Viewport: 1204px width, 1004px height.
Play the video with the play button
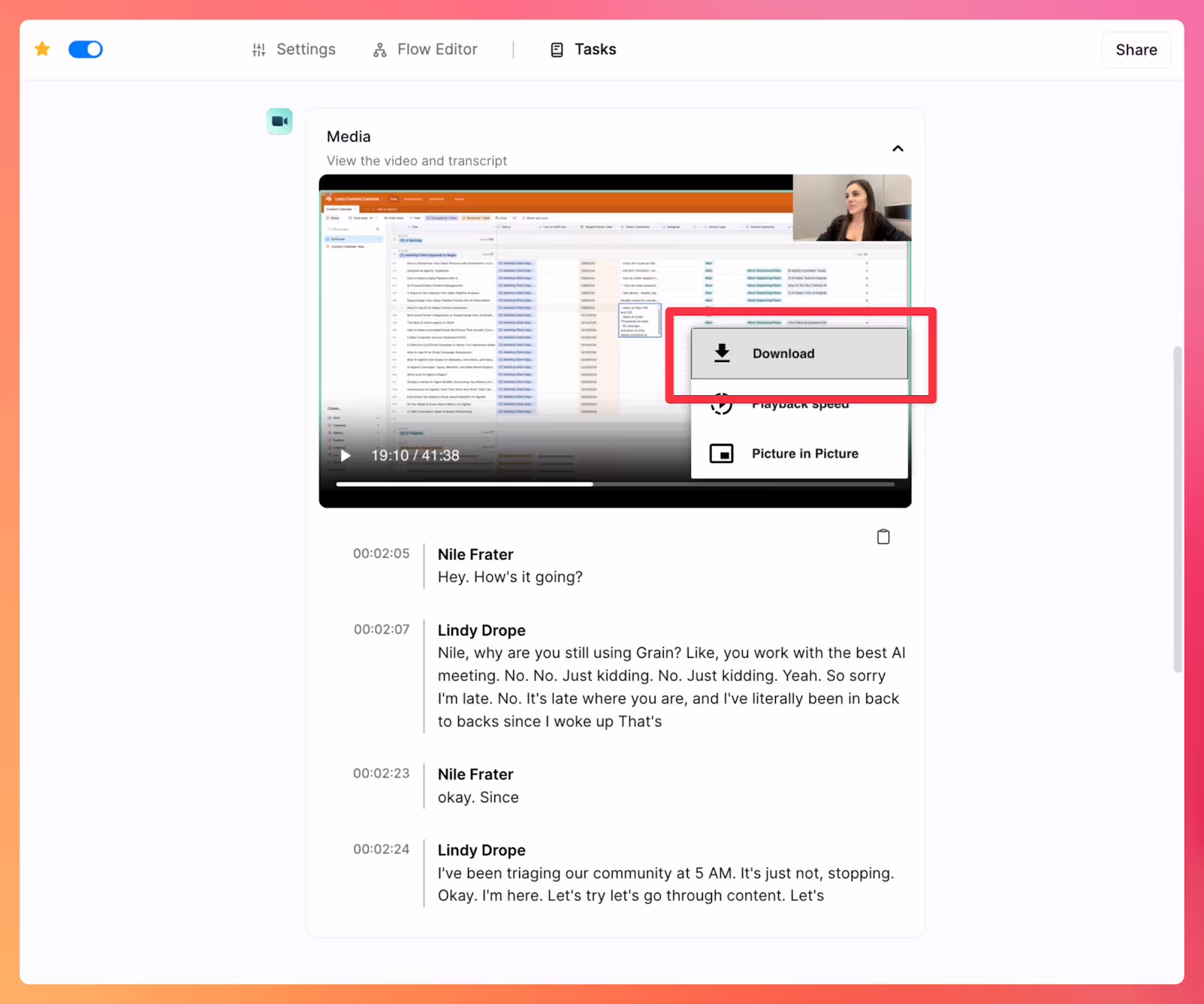(345, 455)
